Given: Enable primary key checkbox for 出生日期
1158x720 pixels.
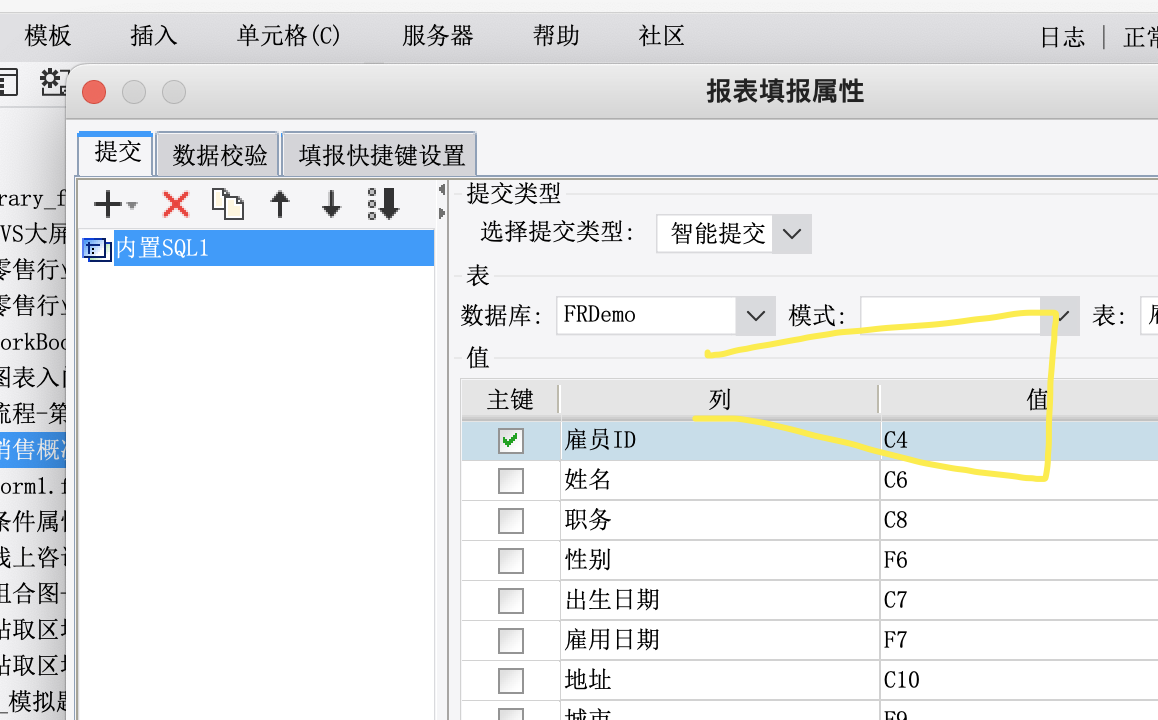Looking at the screenshot, I should point(510,600).
